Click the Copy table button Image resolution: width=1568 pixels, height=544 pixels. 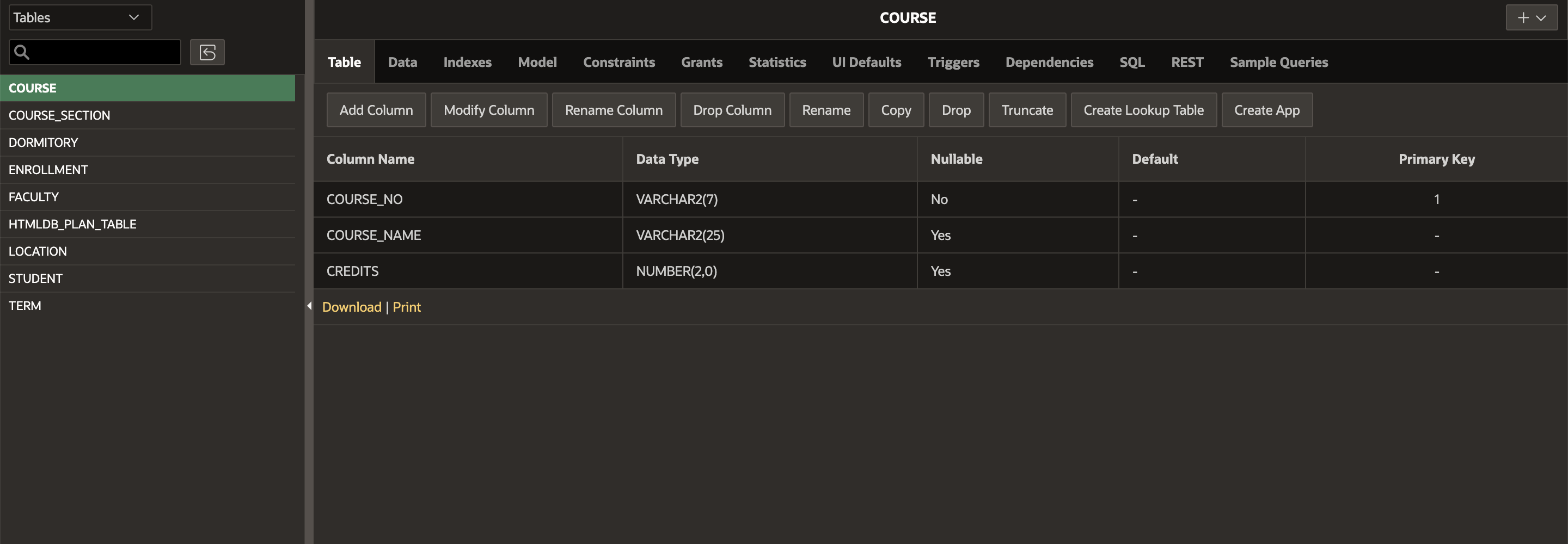click(x=896, y=110)
